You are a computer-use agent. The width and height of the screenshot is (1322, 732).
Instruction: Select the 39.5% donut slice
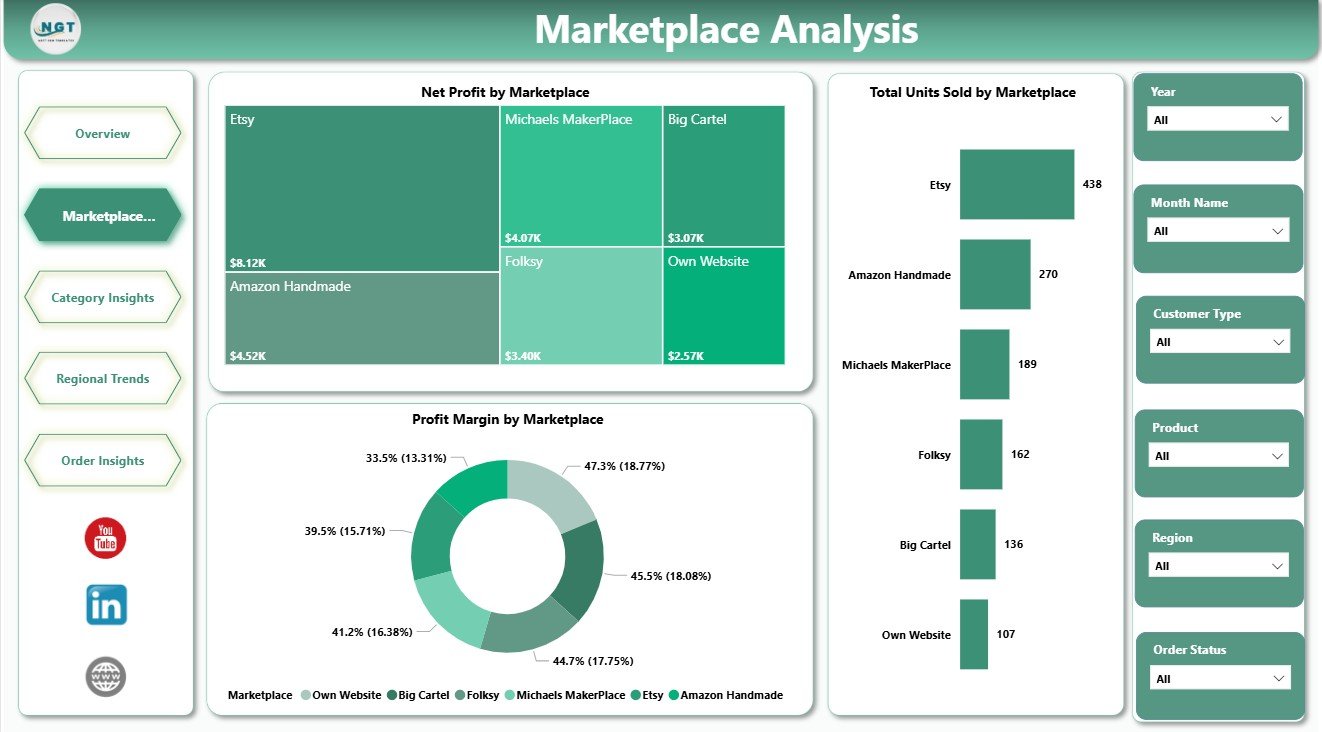pos(430,536)
